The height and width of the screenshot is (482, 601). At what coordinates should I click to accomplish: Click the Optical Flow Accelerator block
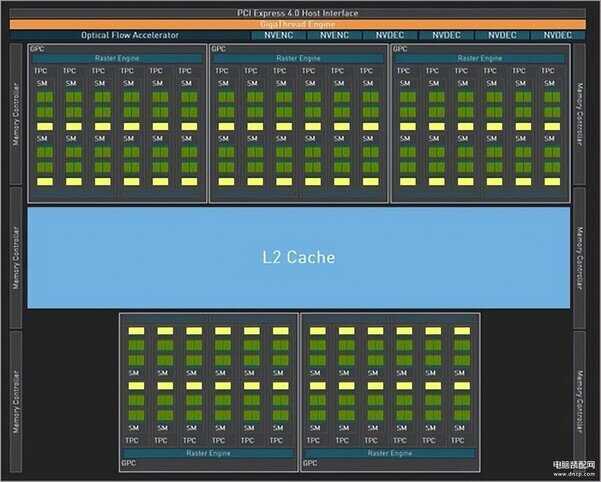130,35
